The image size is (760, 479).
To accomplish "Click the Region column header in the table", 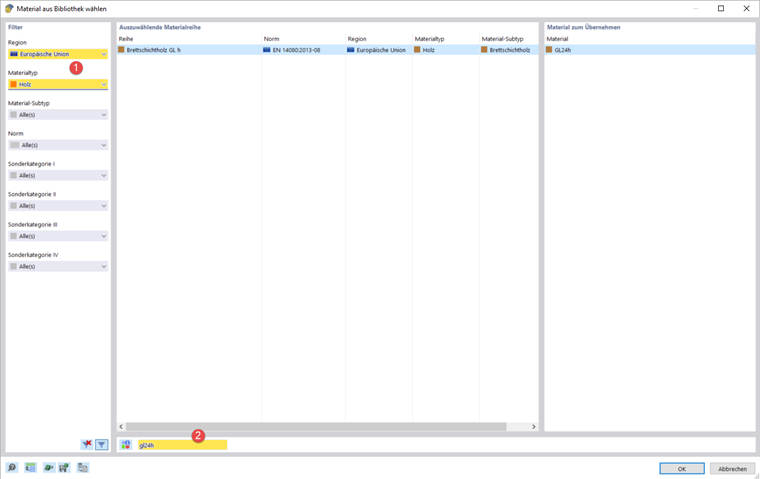I will 357,39.
